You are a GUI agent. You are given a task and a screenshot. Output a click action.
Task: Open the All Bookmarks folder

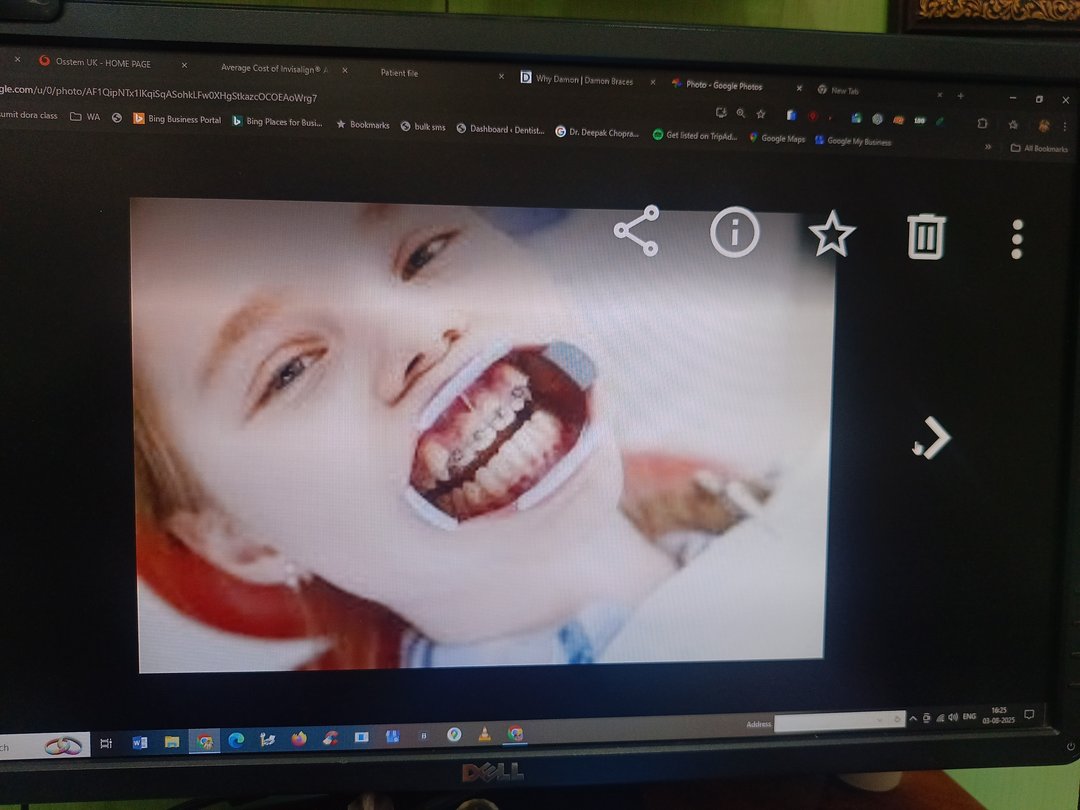click(1039, 148)
